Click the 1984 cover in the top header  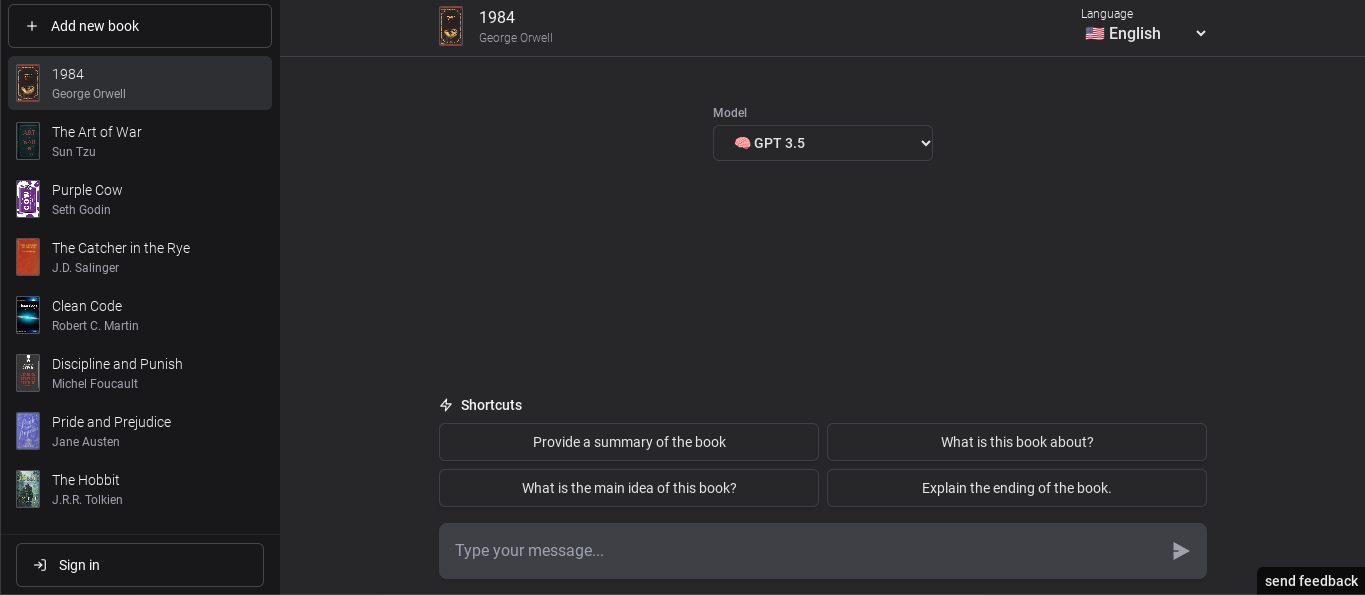451,26
